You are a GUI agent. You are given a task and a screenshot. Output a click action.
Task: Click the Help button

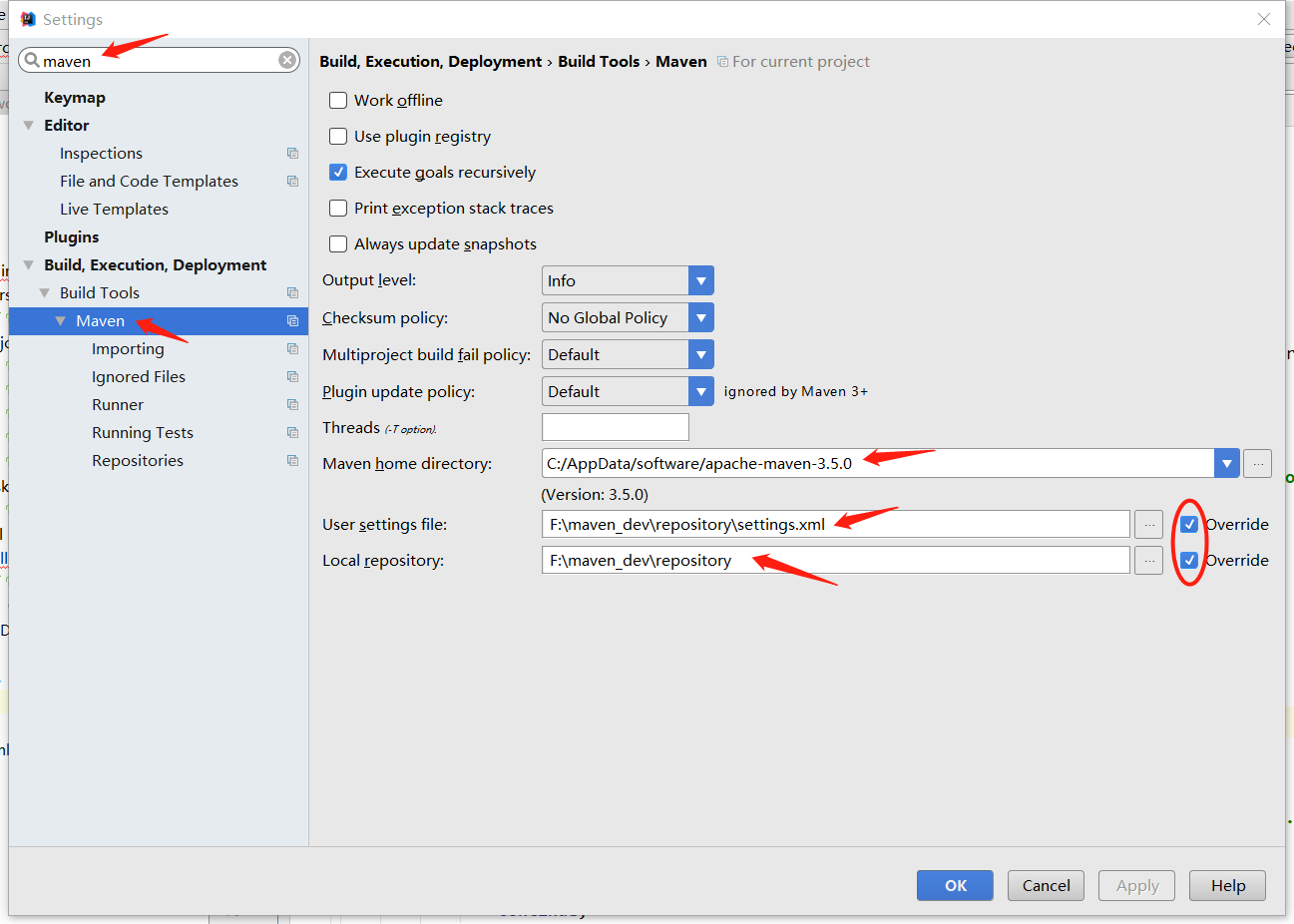coord(1227,885)
